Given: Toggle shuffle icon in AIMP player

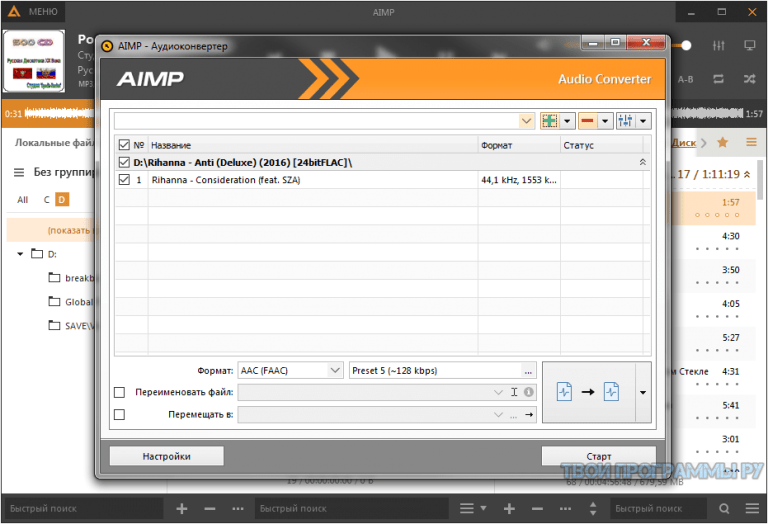Looking at the screenshot, I should tap(749, 79).
